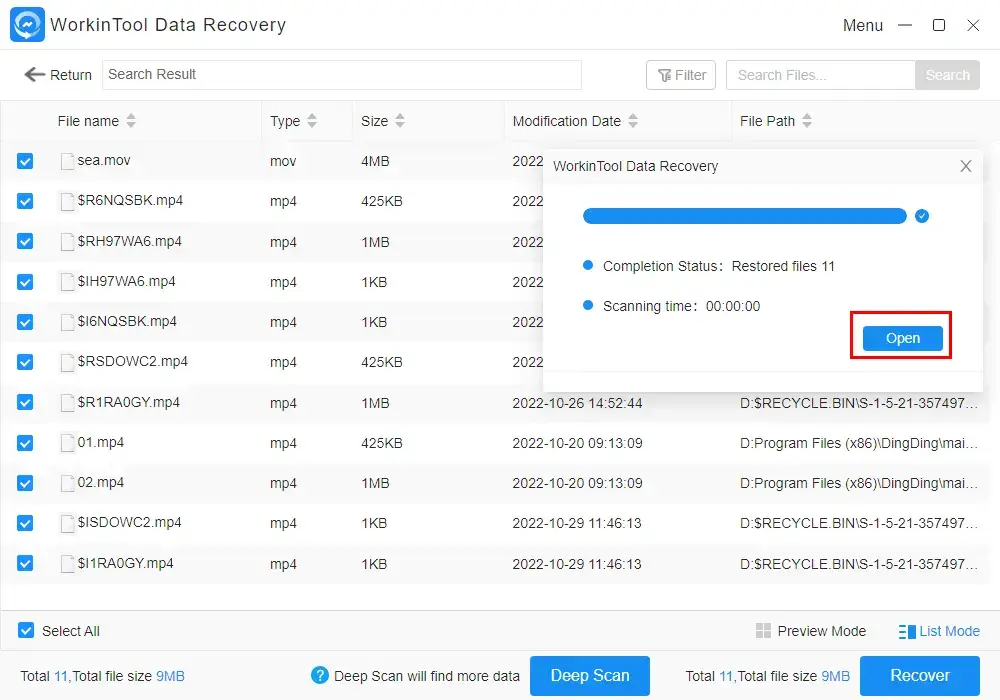Image resolution: width=1000 pixels, height=700 pixels.
Task: Click the $I1RA0GY.mp4 file name
Action: point(126,564)
